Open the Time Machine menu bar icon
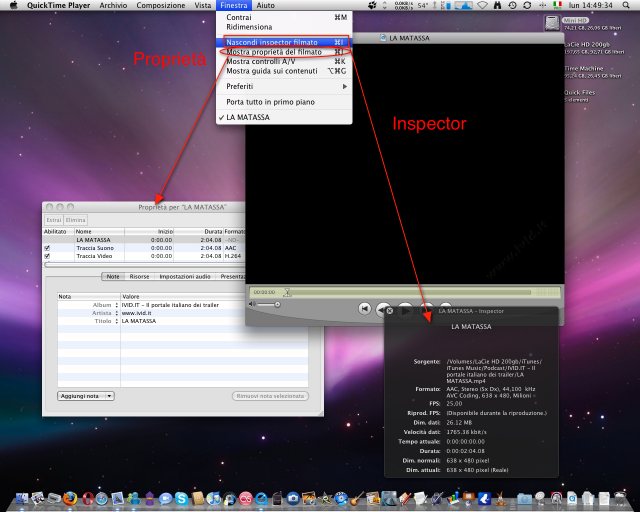The width and height of the screenshot is (640, 512). pos(513,5)
